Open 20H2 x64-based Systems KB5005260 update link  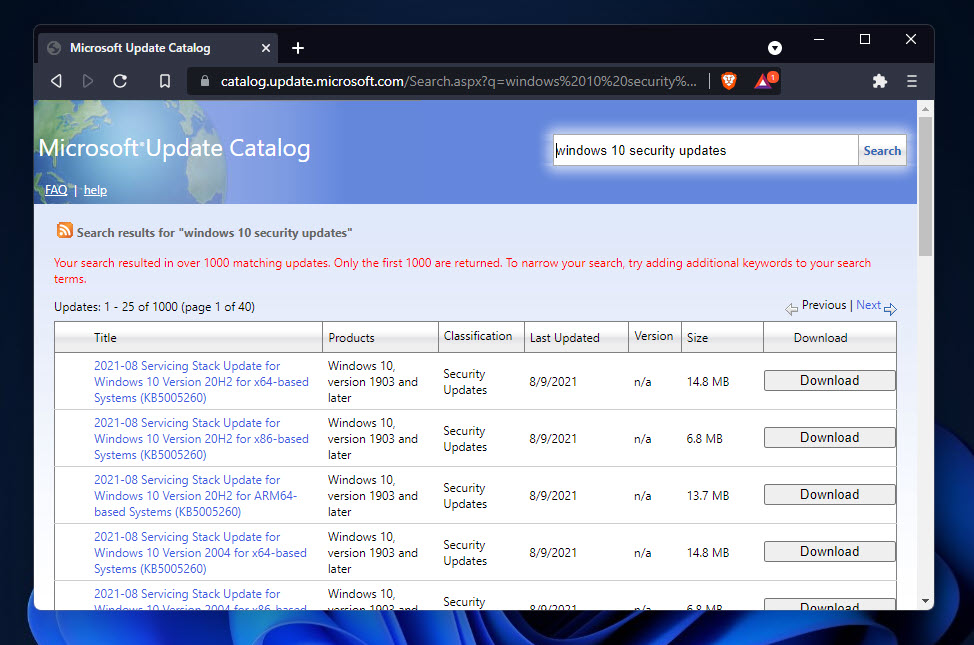tap(201, 382)
